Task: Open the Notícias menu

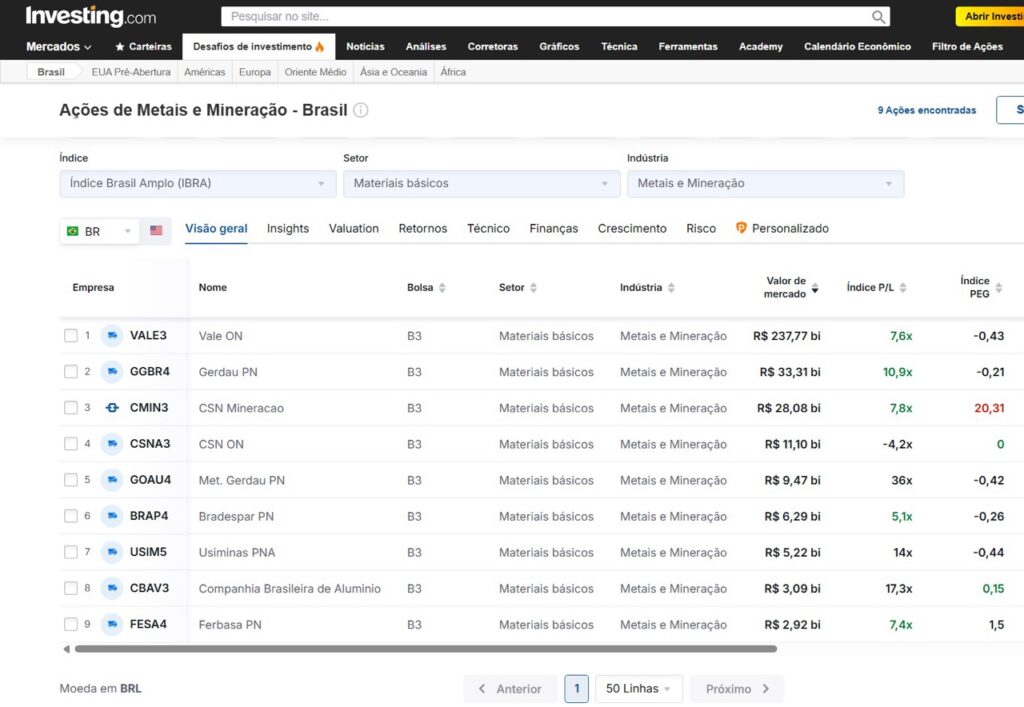Action: pos(365,47)
